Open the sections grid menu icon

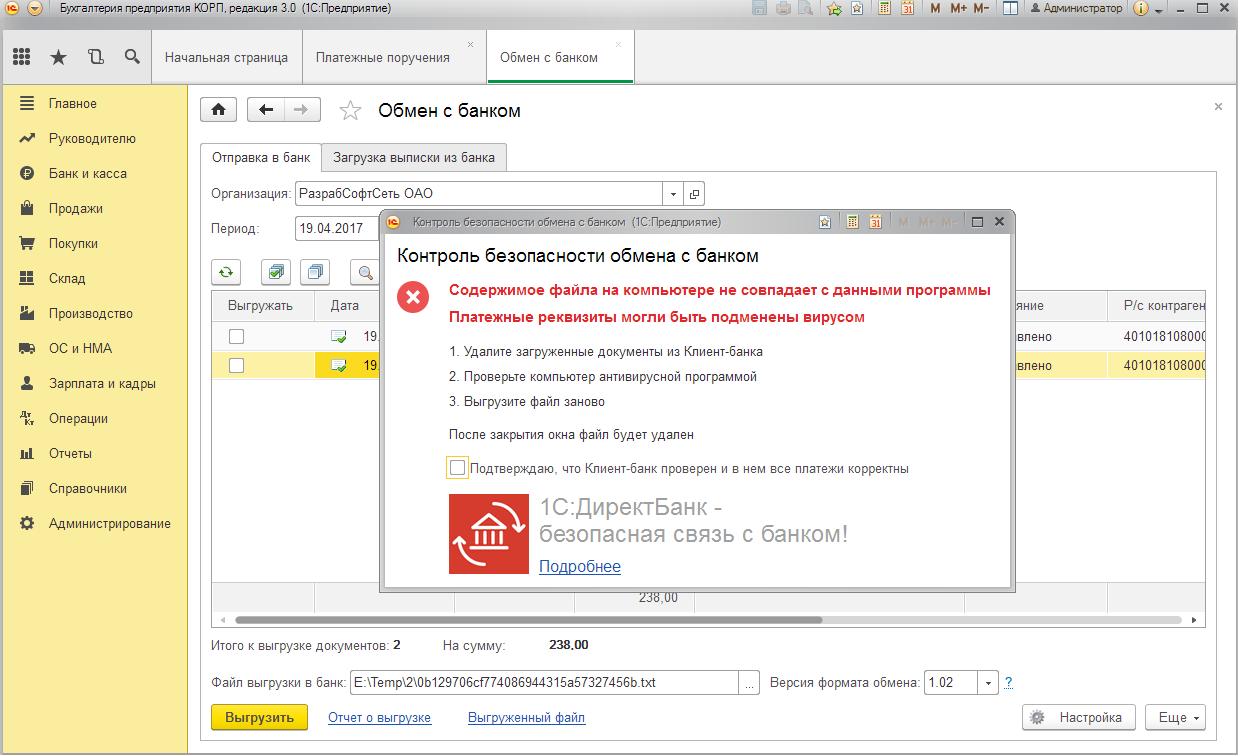tap(21, 57)
